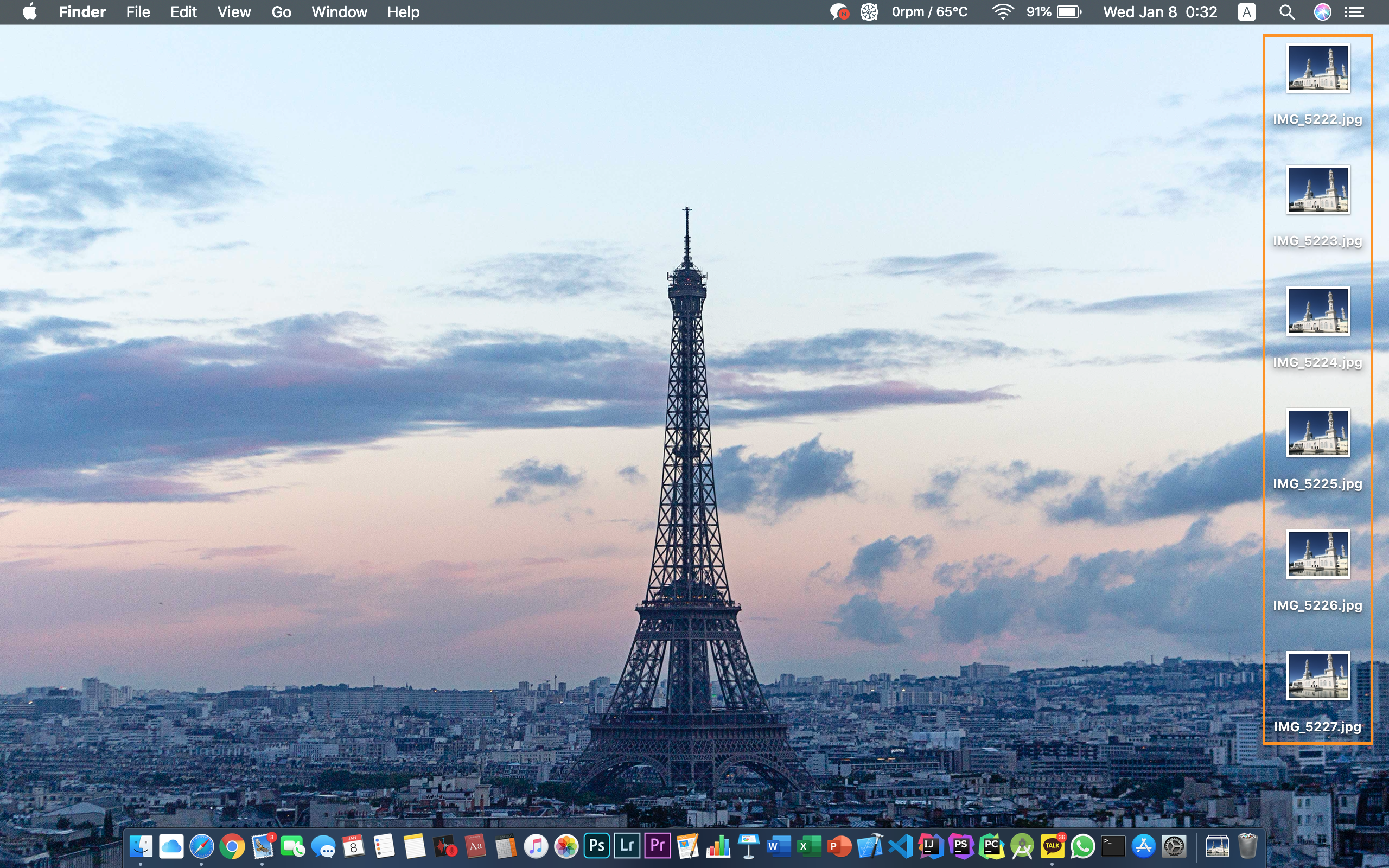Image resolution: width=1389 pixels, height=868 pixels.
Task: Open the Go menu
Action: click(x=281, y=12)
